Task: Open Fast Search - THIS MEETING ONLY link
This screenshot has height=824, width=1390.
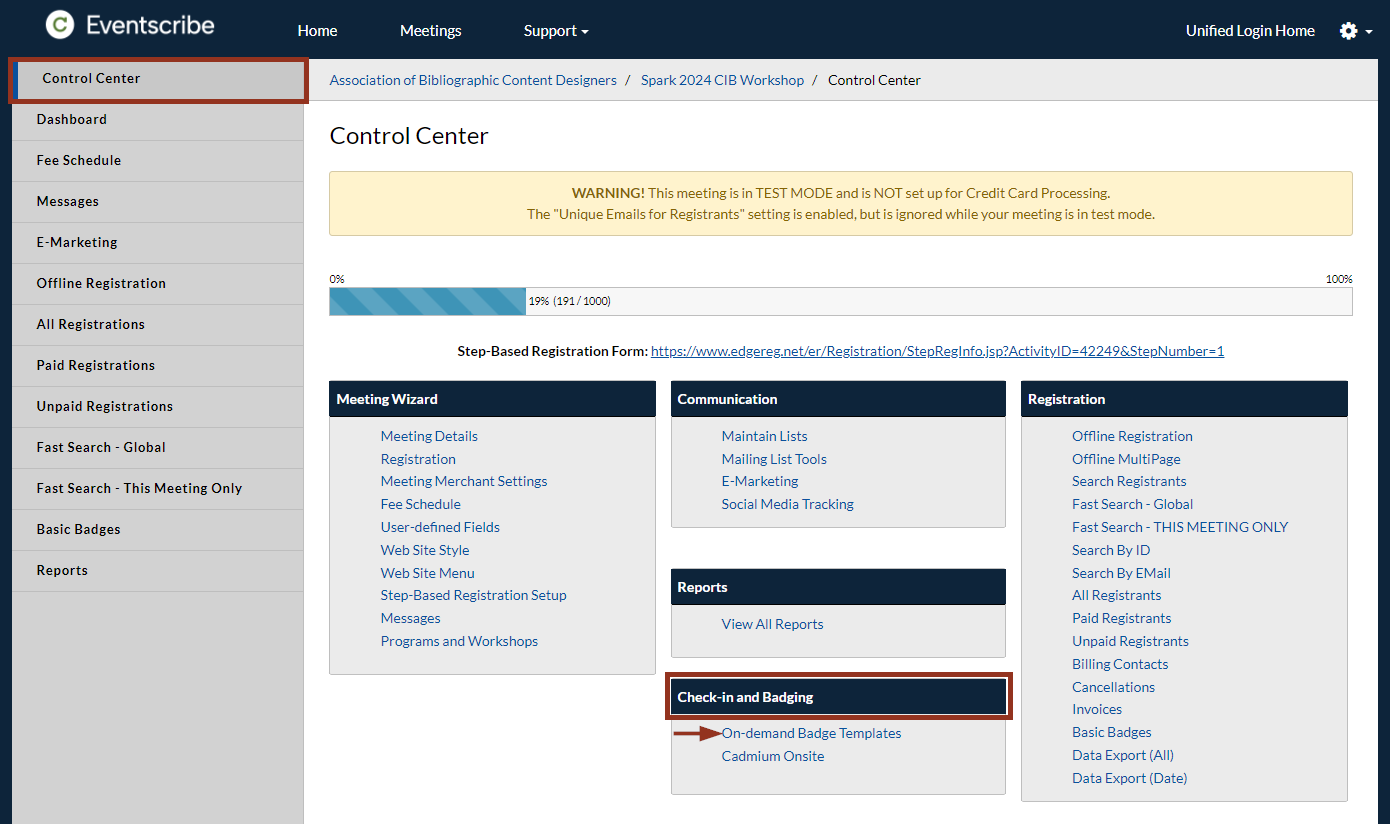Action: point(1180,527)
